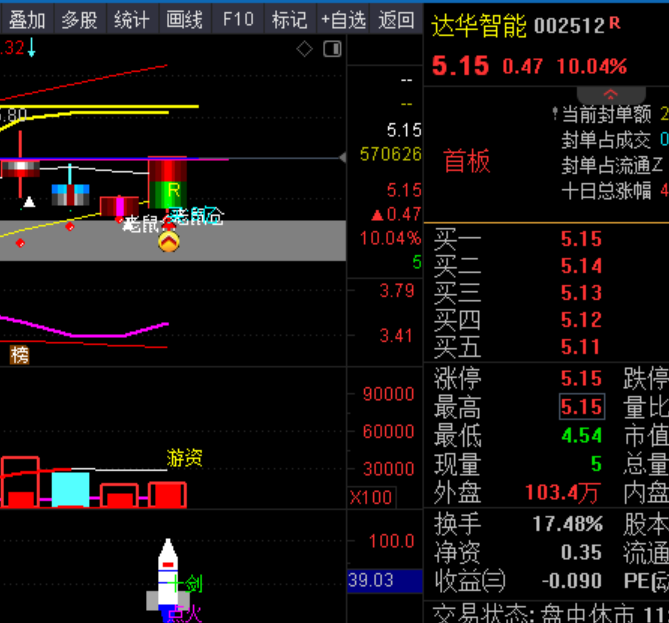Click the cyan down arrow indicator
Viewport: 669px width, 623px height.
click(32, 48)
